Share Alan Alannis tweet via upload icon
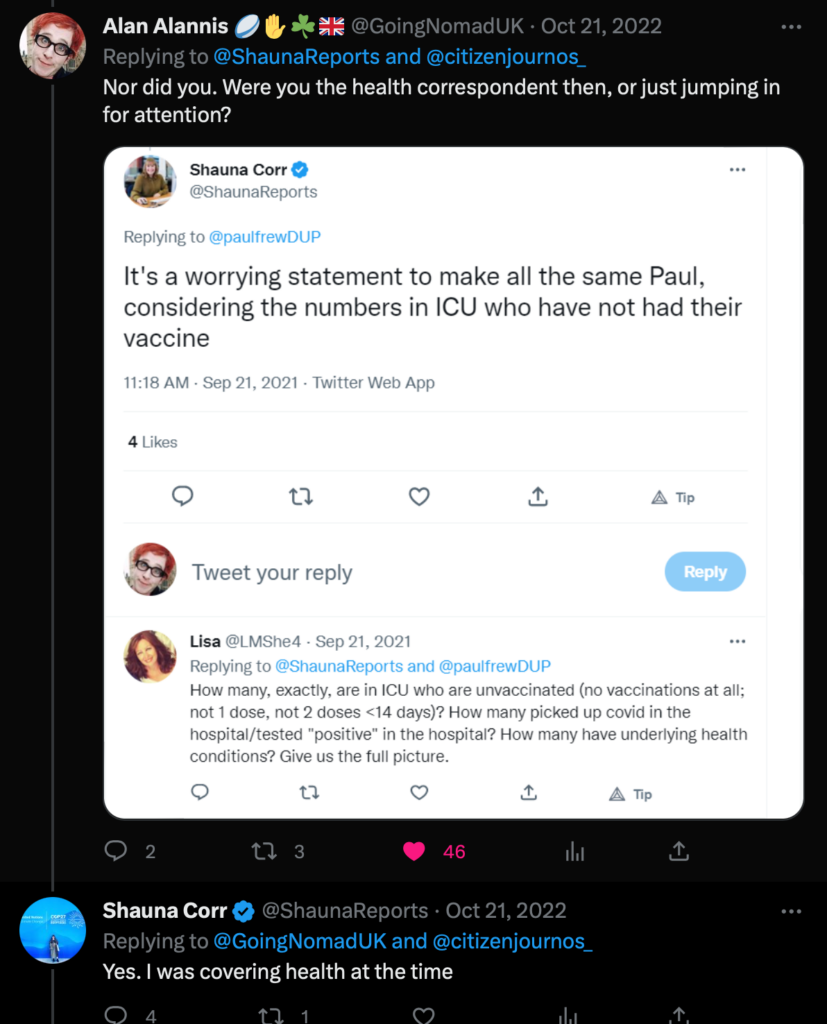Image resolution: width=827 pixels, height=1024 pixels. [679, 850]
